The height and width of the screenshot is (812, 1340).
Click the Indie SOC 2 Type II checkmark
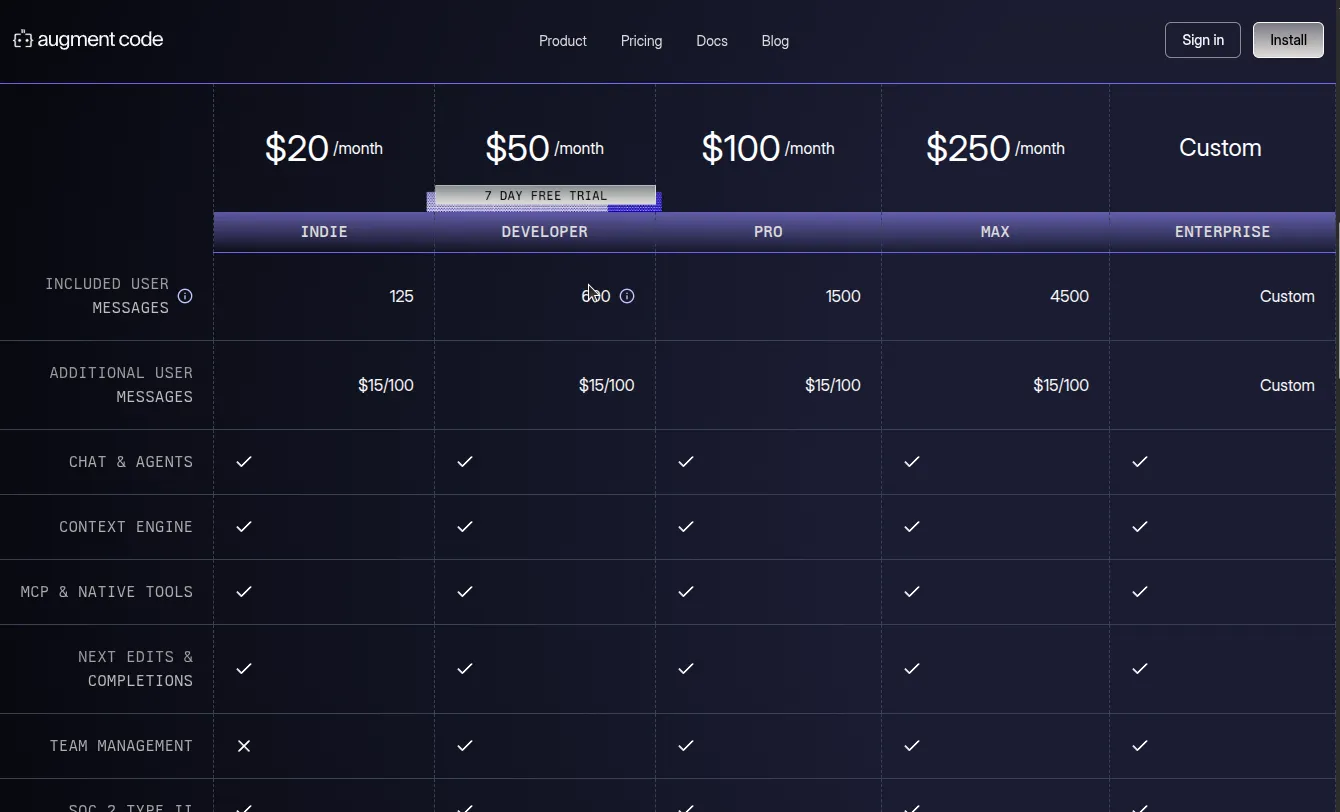click(x=244, y=807)
